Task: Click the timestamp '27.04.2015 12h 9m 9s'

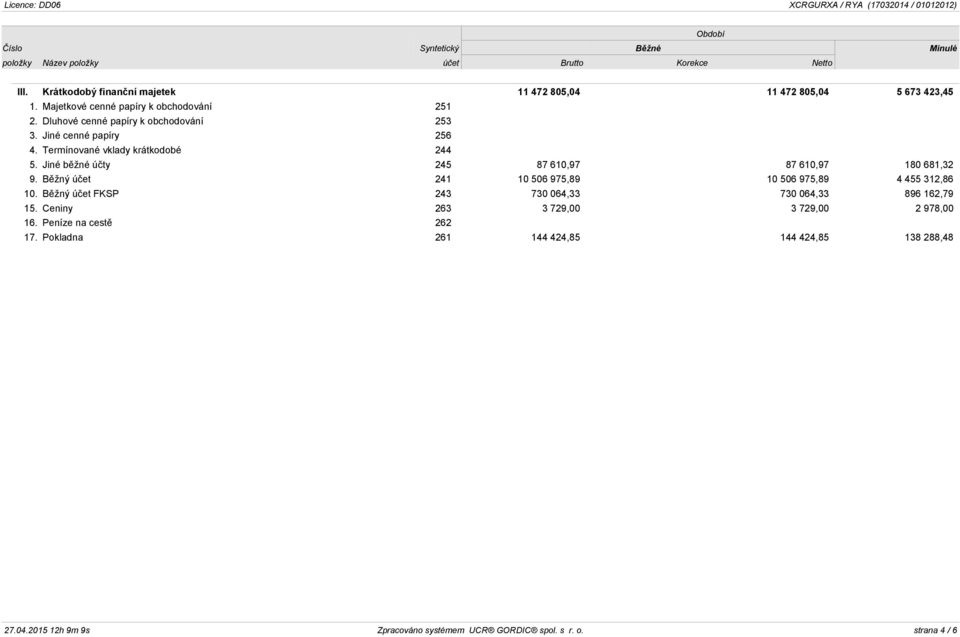Action: click(47, 630)
